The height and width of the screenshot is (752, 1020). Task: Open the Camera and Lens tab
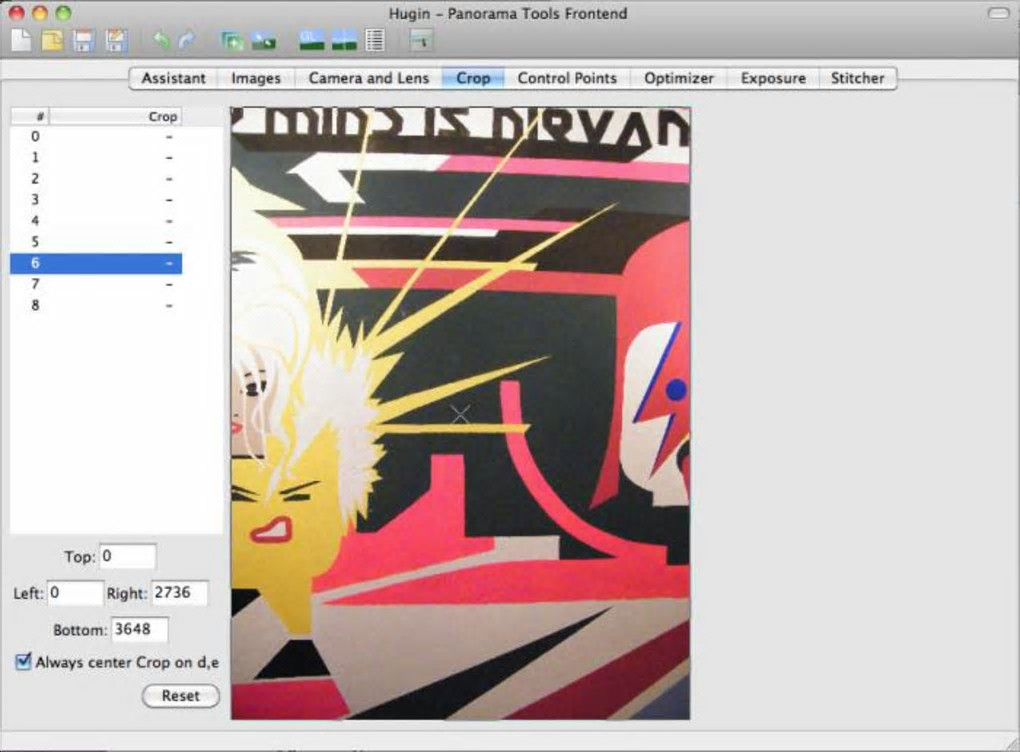[x=369, y=78]
